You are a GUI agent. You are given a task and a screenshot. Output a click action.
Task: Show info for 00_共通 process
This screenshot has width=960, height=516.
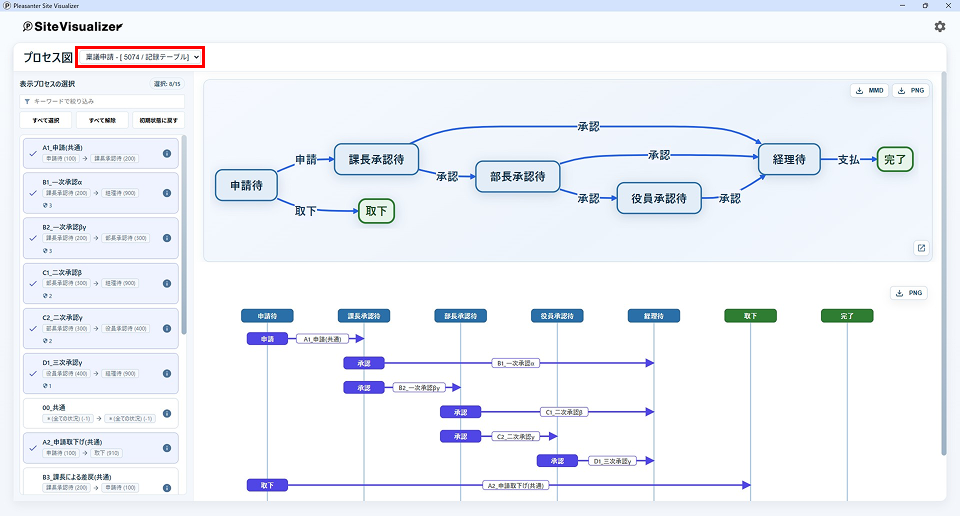(167, 413)
